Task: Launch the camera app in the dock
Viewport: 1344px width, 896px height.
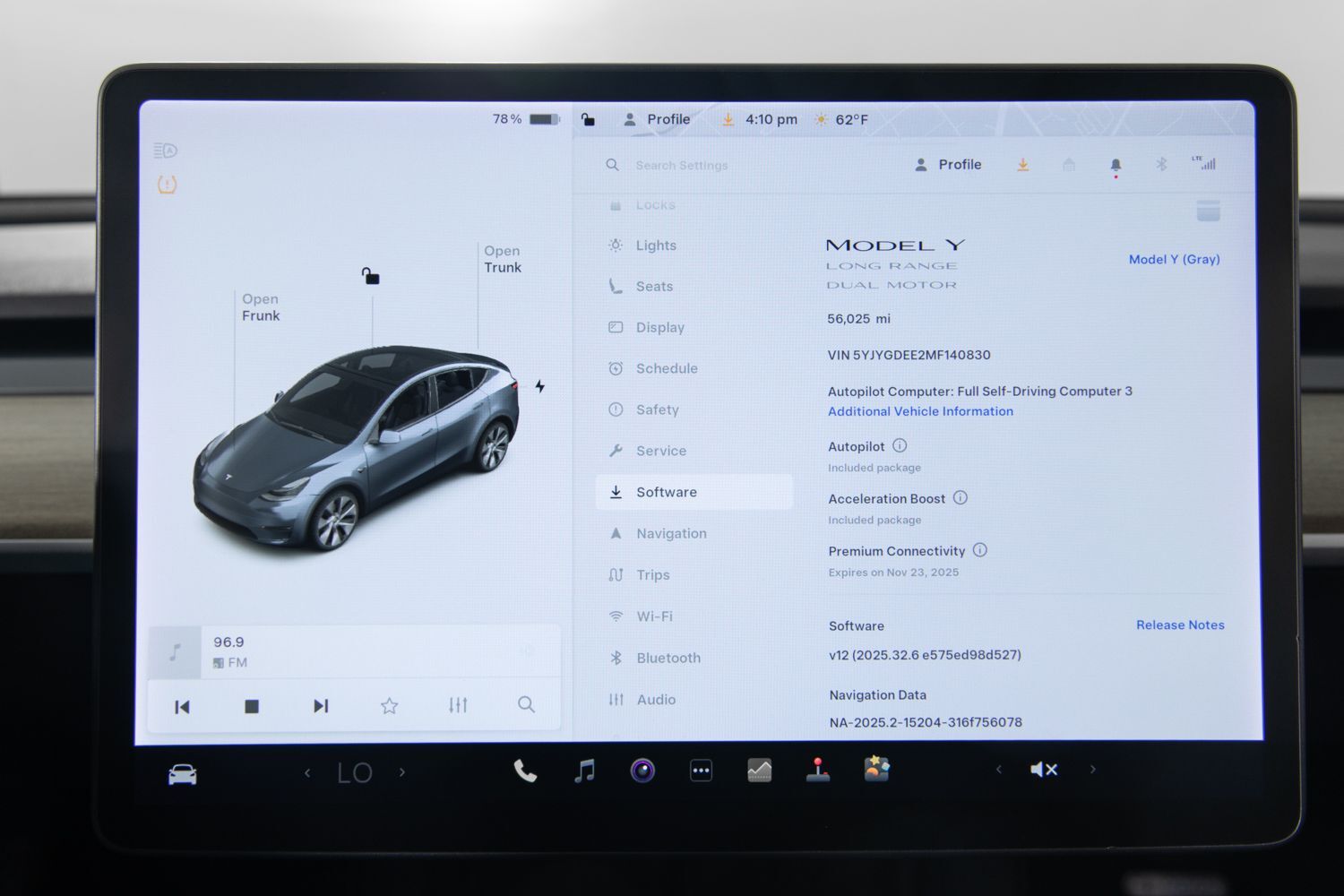Action: [642, 771]
